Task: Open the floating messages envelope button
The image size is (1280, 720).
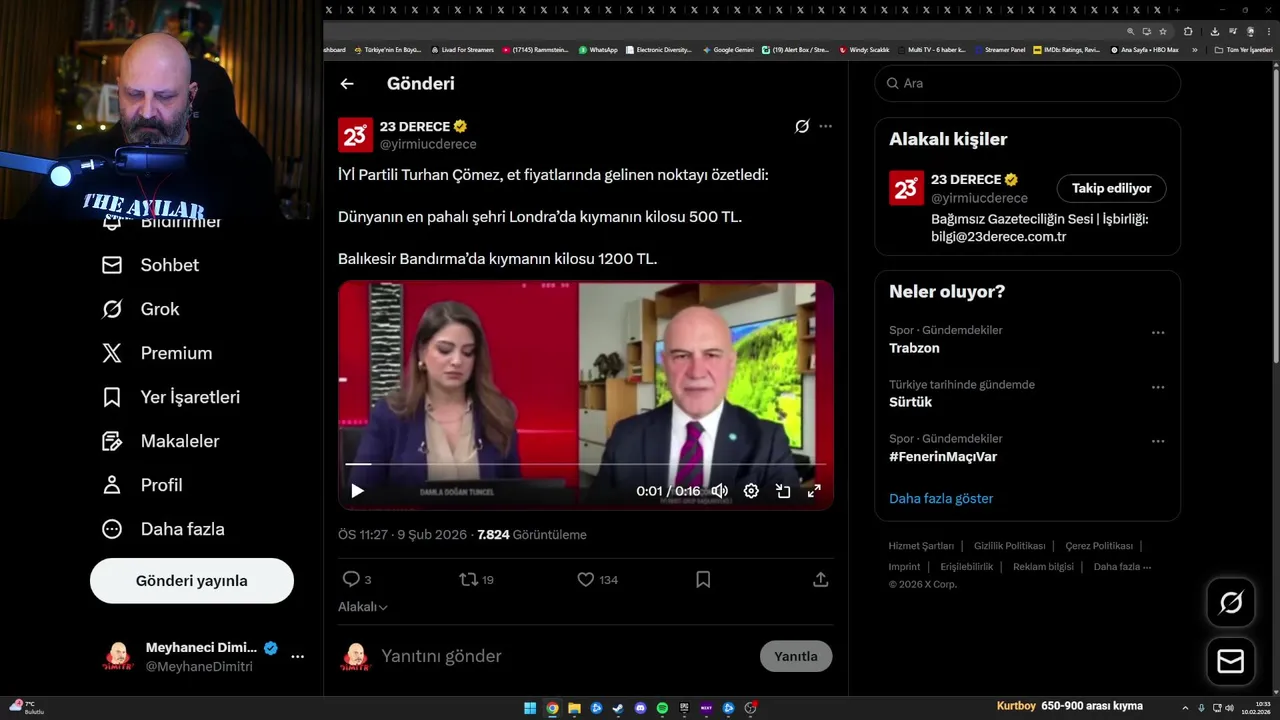Action: (1231, 661)
